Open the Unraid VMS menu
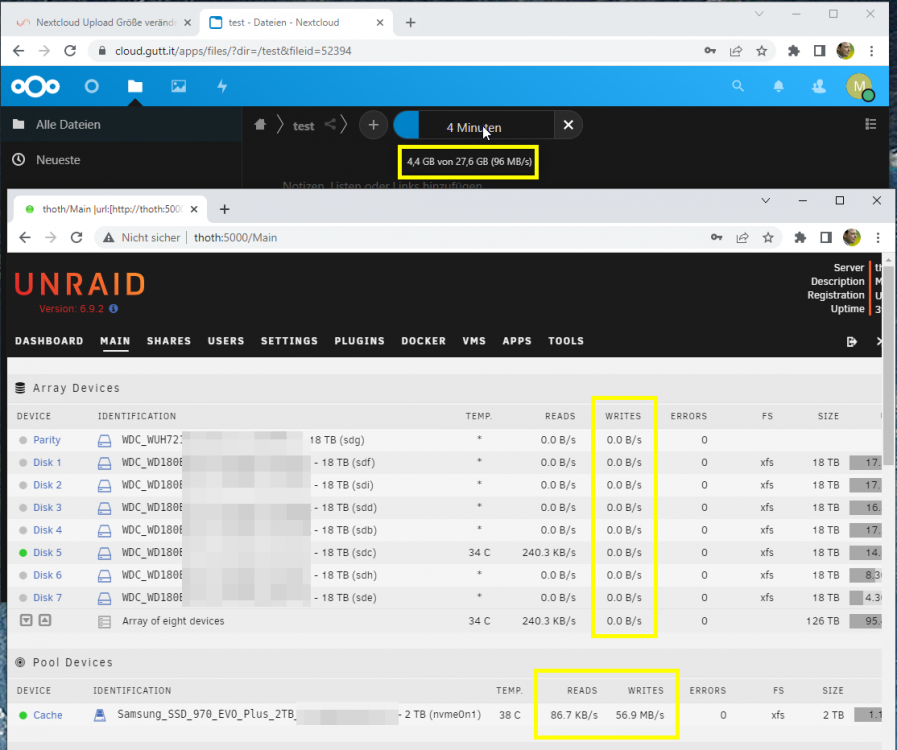Image resolution: width=897 pixels, height=750 pixels. point(474,341)
